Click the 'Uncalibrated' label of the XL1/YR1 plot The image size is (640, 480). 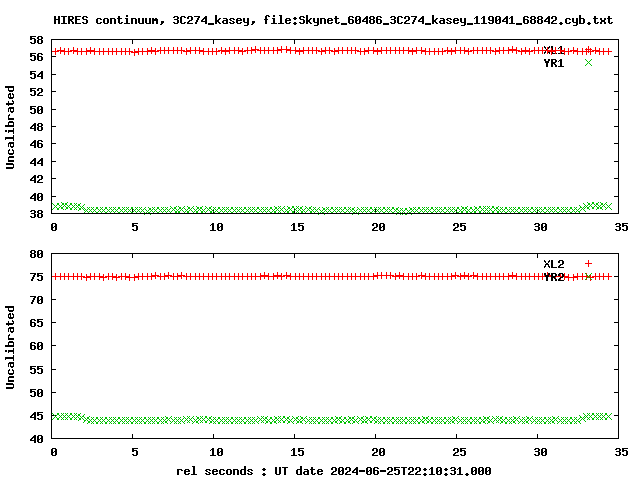tap(10, 127)
